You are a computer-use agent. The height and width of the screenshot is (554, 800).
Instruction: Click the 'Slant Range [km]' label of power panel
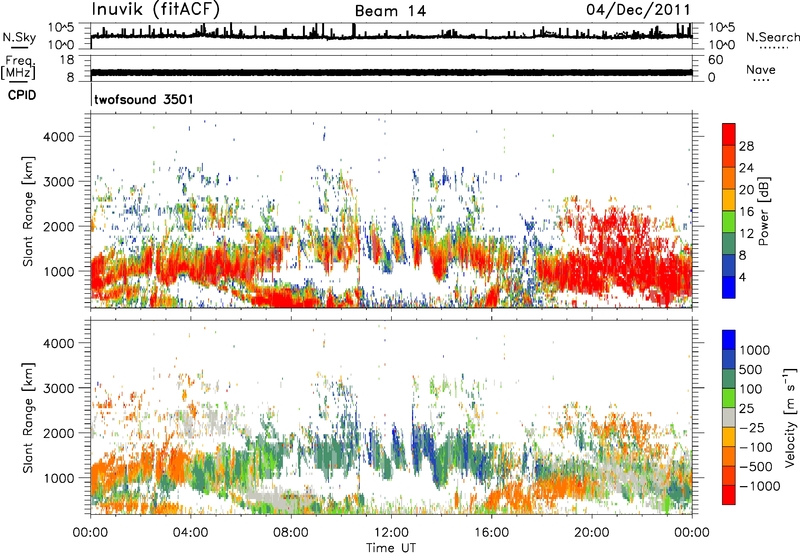click(28, 211)
